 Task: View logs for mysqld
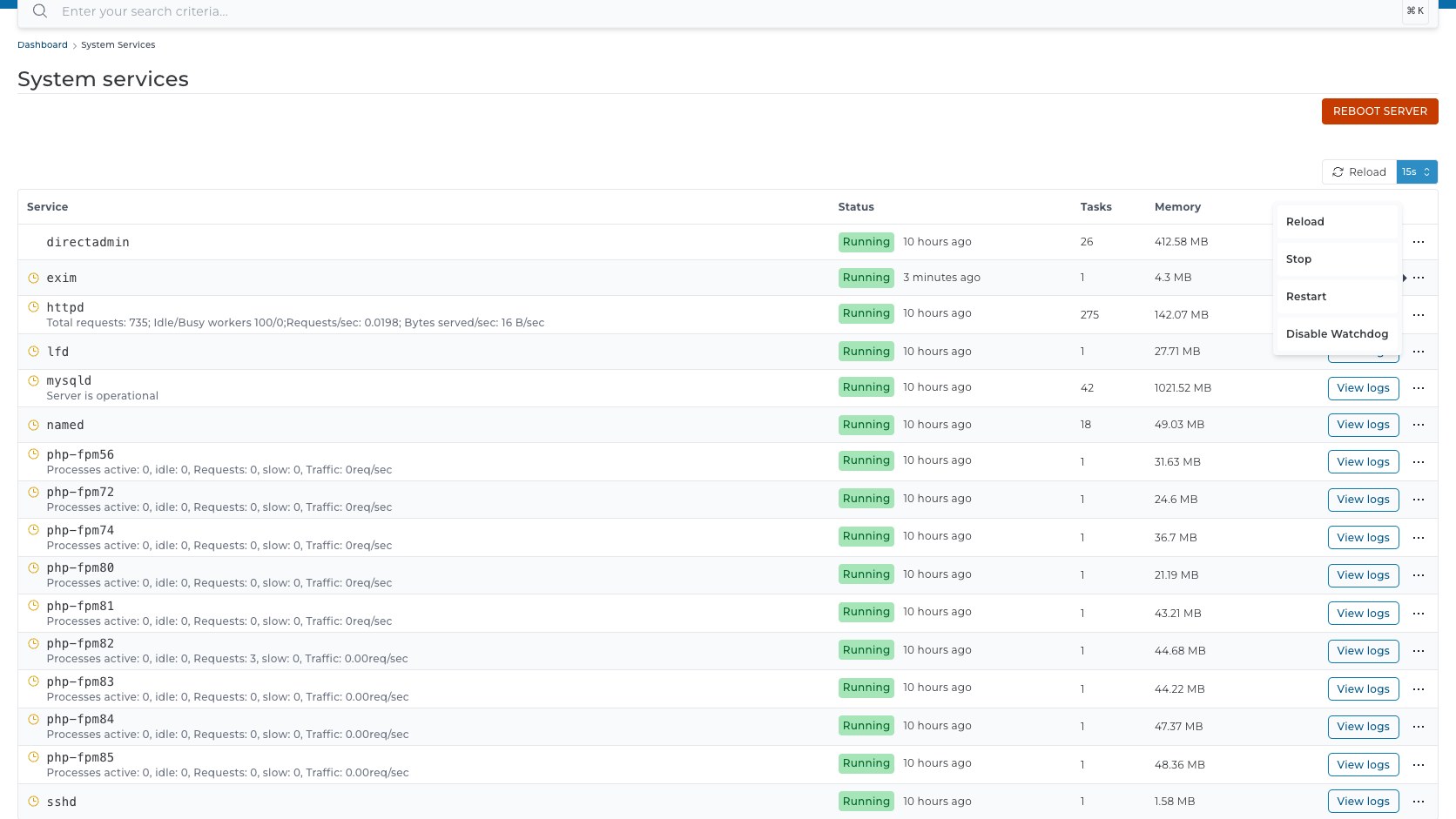(x=1363, y=388)
